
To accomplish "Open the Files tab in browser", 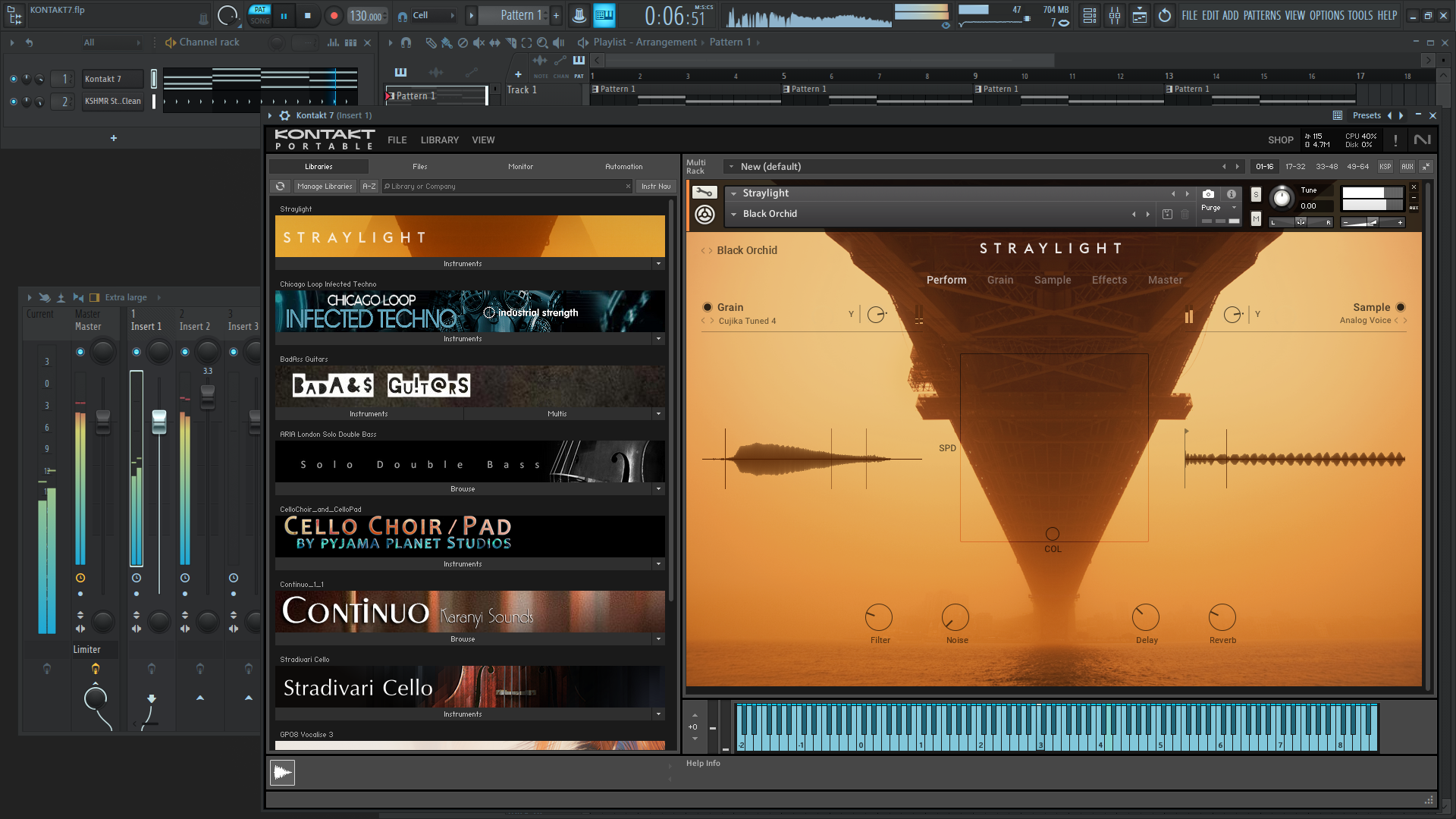I will 419,167.
